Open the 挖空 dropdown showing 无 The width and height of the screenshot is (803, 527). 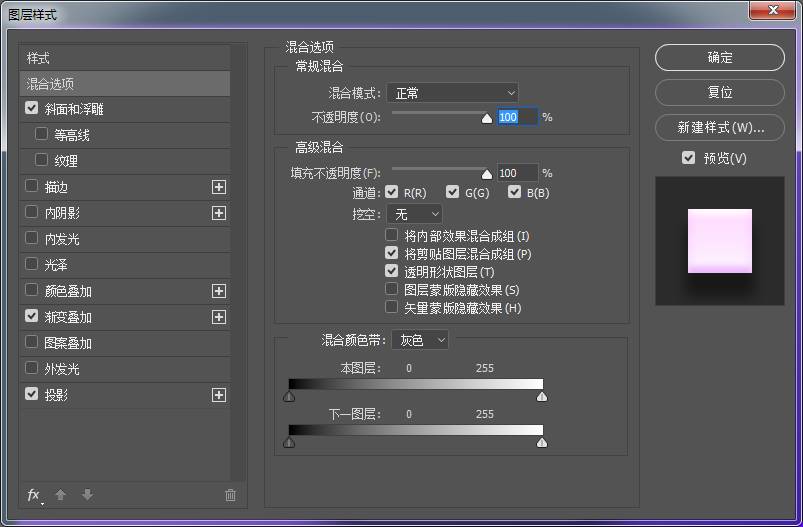pos(415,214)
